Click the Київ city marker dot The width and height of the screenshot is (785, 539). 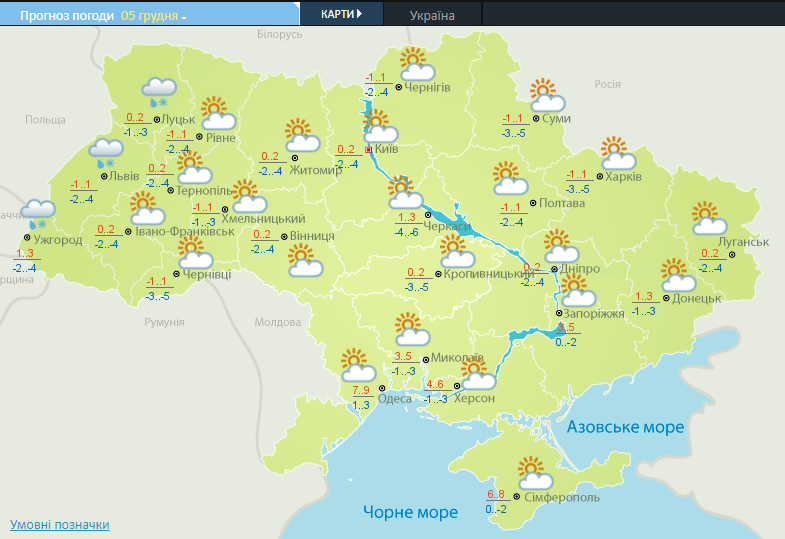click(368, 149)
